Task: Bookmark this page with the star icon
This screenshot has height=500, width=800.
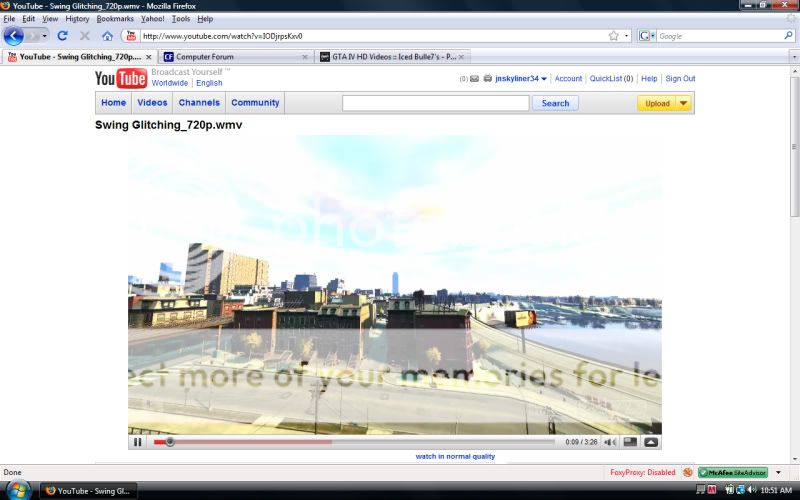Action: click(x=613, y=36)
